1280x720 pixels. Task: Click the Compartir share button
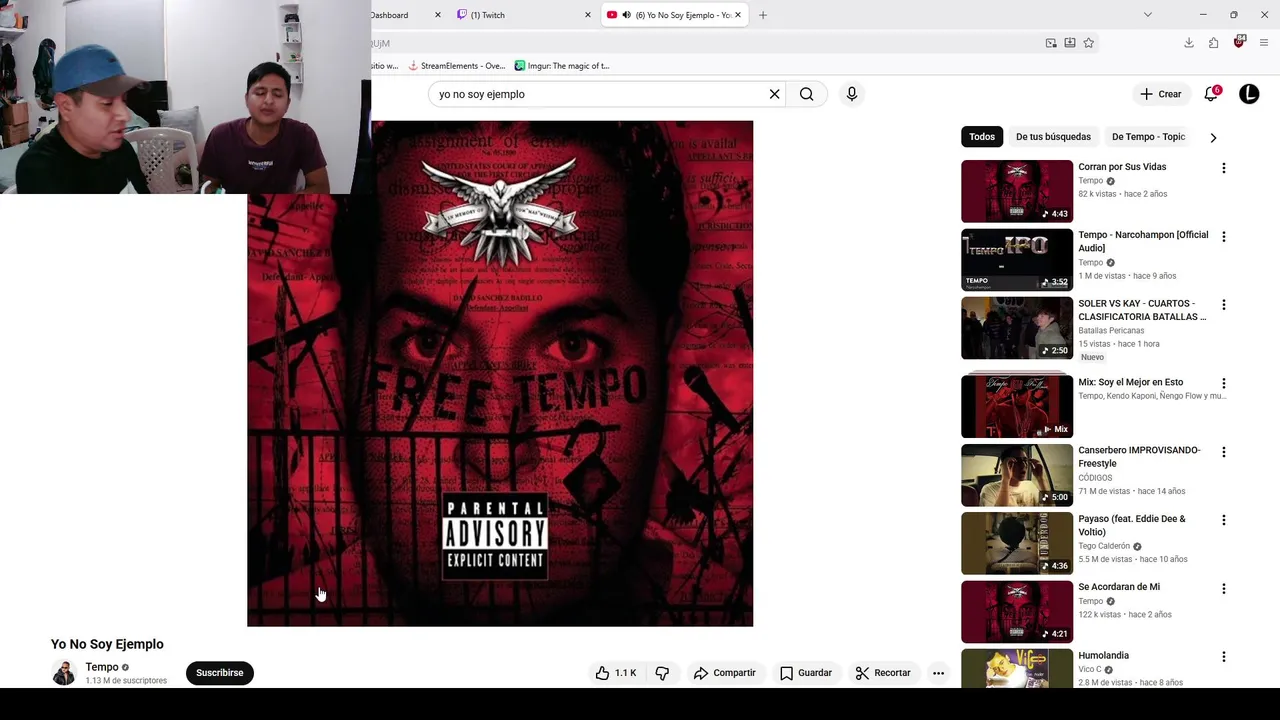tap(725, 673)
